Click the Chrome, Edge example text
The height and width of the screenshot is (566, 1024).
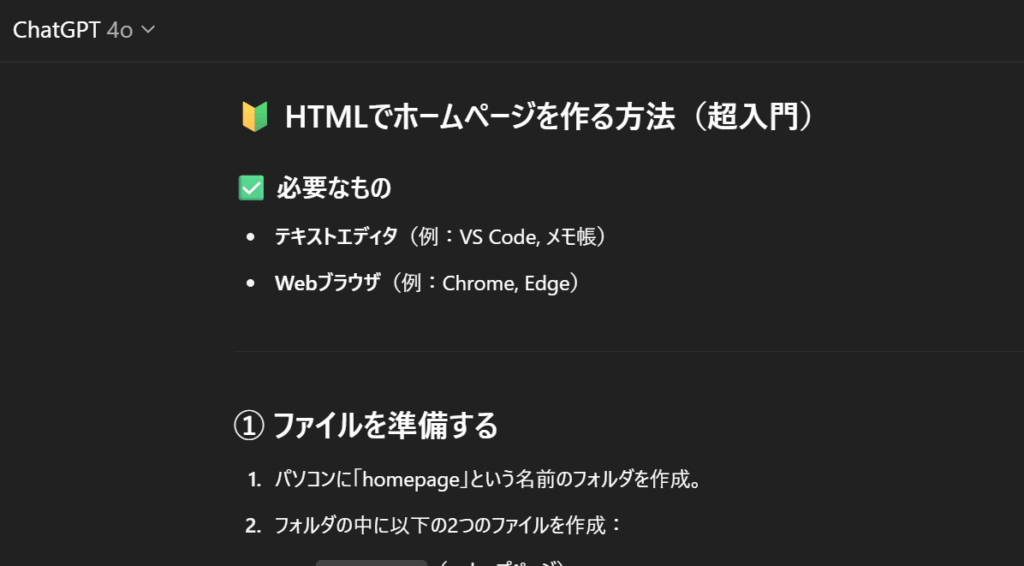(505, 283)
